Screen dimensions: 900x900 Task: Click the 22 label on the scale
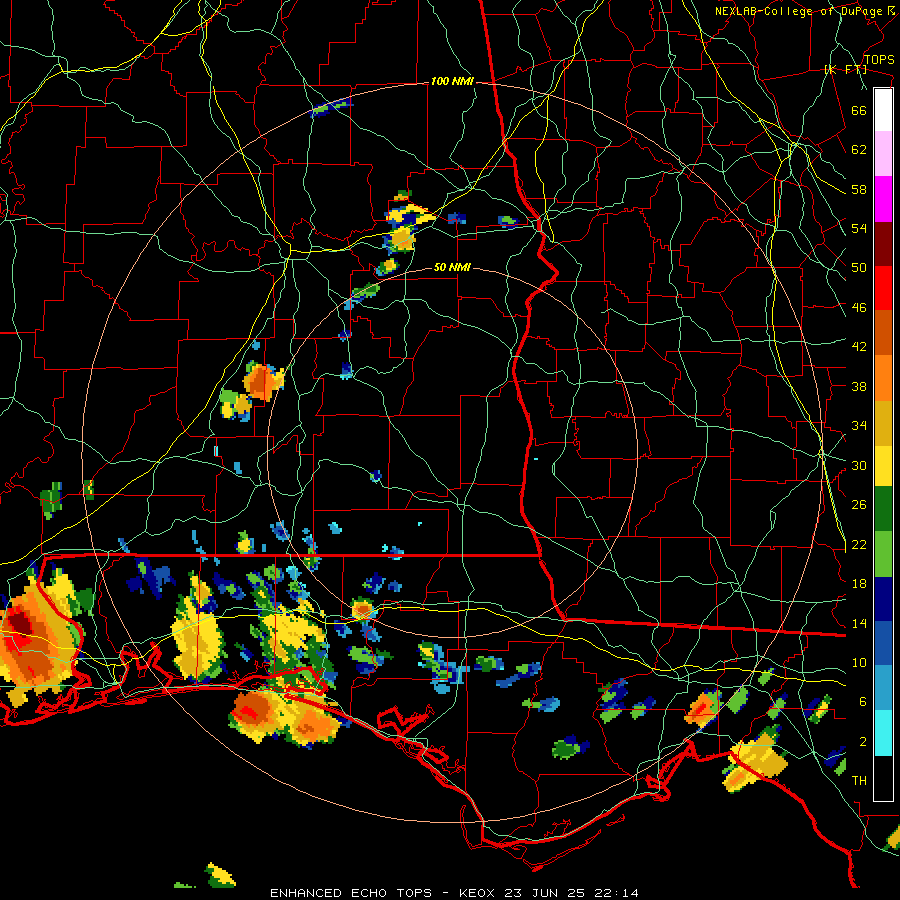tap(859, 544)
